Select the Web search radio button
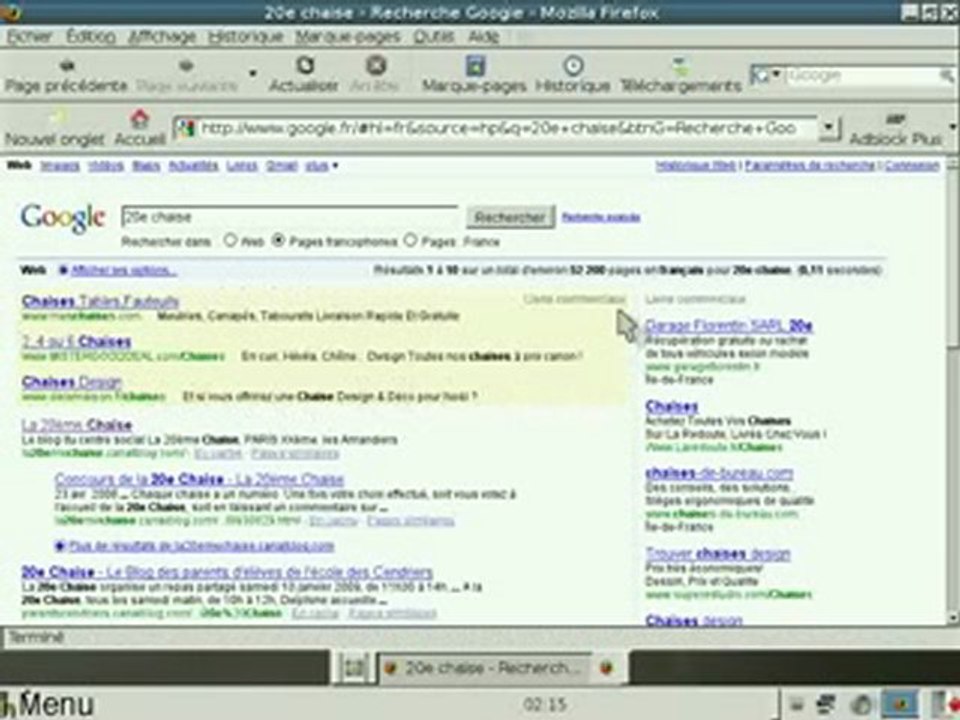The image size is (960, 720). pos(230,241)
